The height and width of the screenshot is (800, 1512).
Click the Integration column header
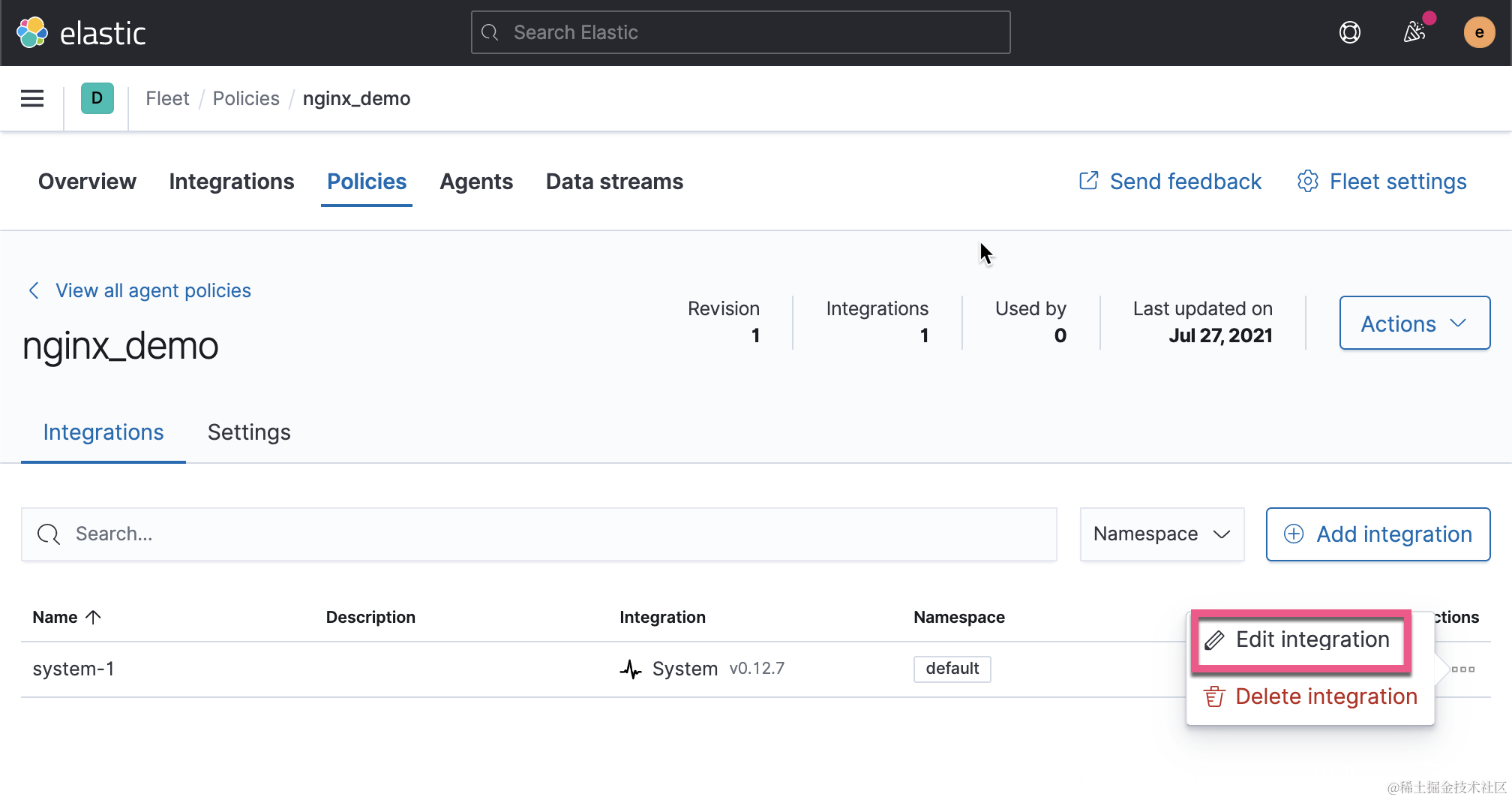[662, 617]
